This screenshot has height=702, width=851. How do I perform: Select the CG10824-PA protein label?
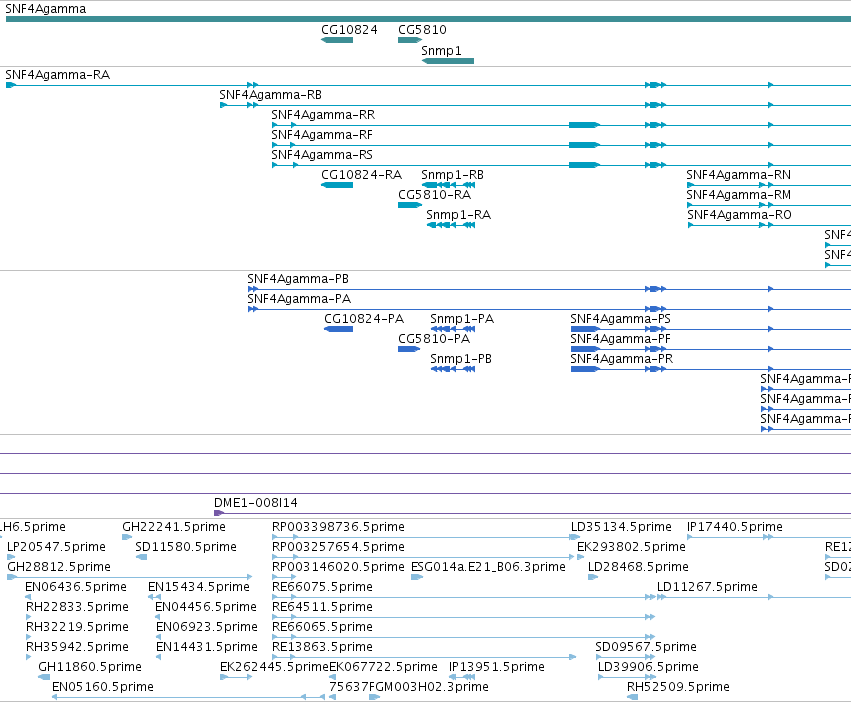tap(364, 319)
